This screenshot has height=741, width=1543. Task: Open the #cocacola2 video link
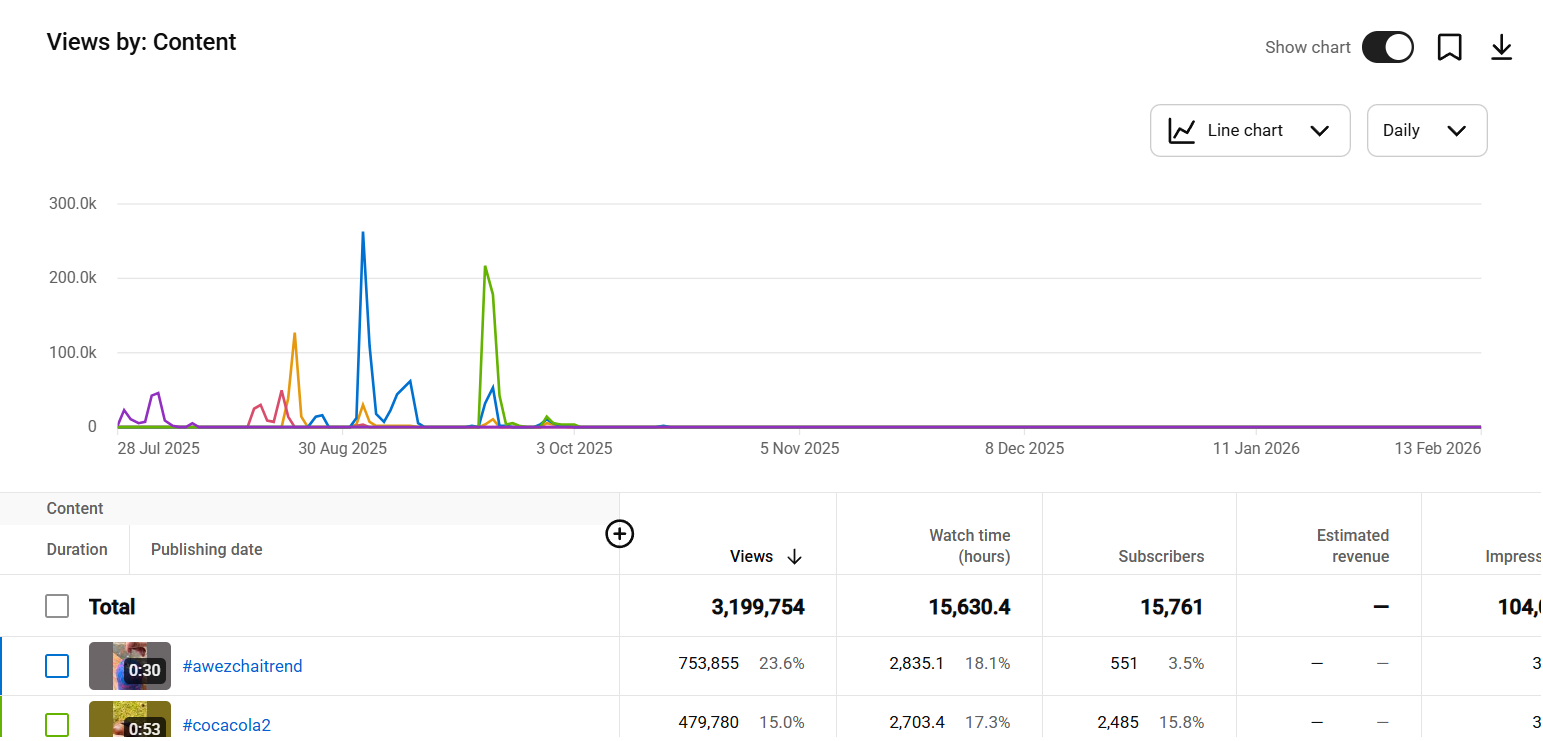pyautogui.click(x=226, y=725)
